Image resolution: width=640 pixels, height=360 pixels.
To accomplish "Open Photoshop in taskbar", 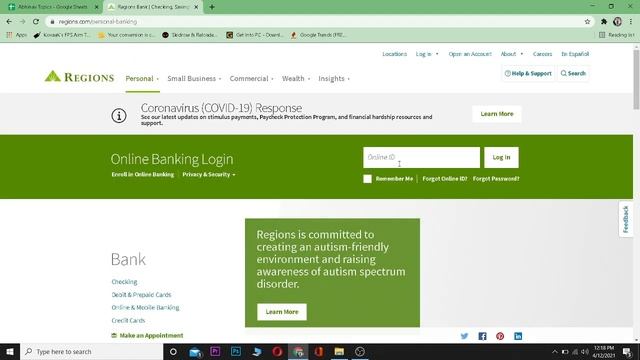I will (236, 351).
